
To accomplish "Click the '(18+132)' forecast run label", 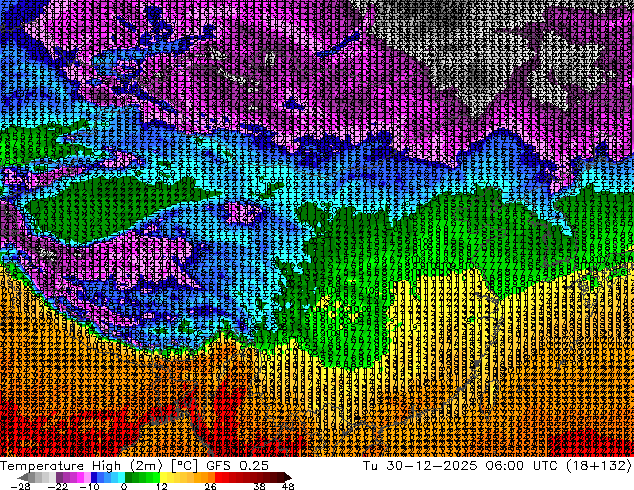I will (x=598, y=466).
